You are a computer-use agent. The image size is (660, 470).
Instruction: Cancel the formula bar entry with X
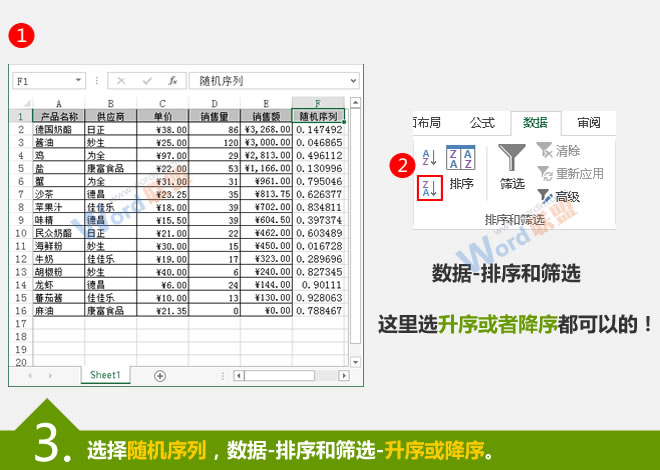[121, 81]
